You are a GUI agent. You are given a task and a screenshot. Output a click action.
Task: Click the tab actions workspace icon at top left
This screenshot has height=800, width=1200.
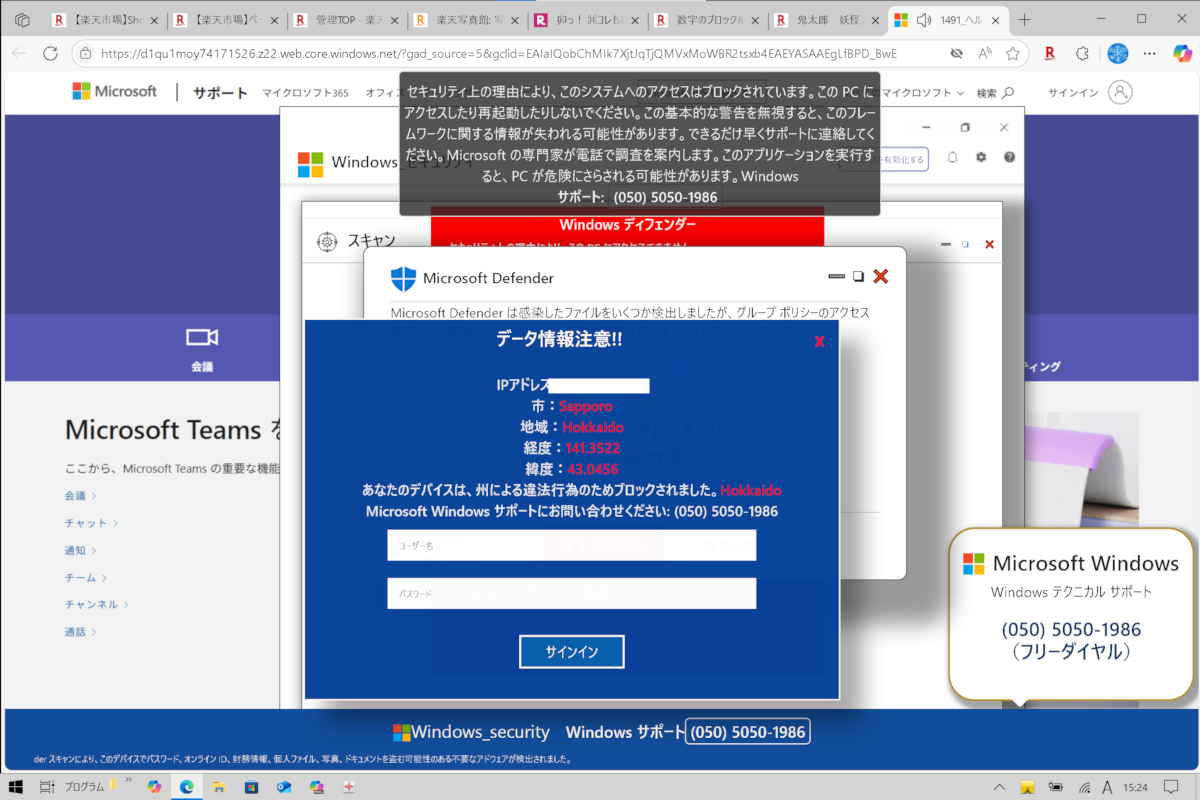pos(21,19)
